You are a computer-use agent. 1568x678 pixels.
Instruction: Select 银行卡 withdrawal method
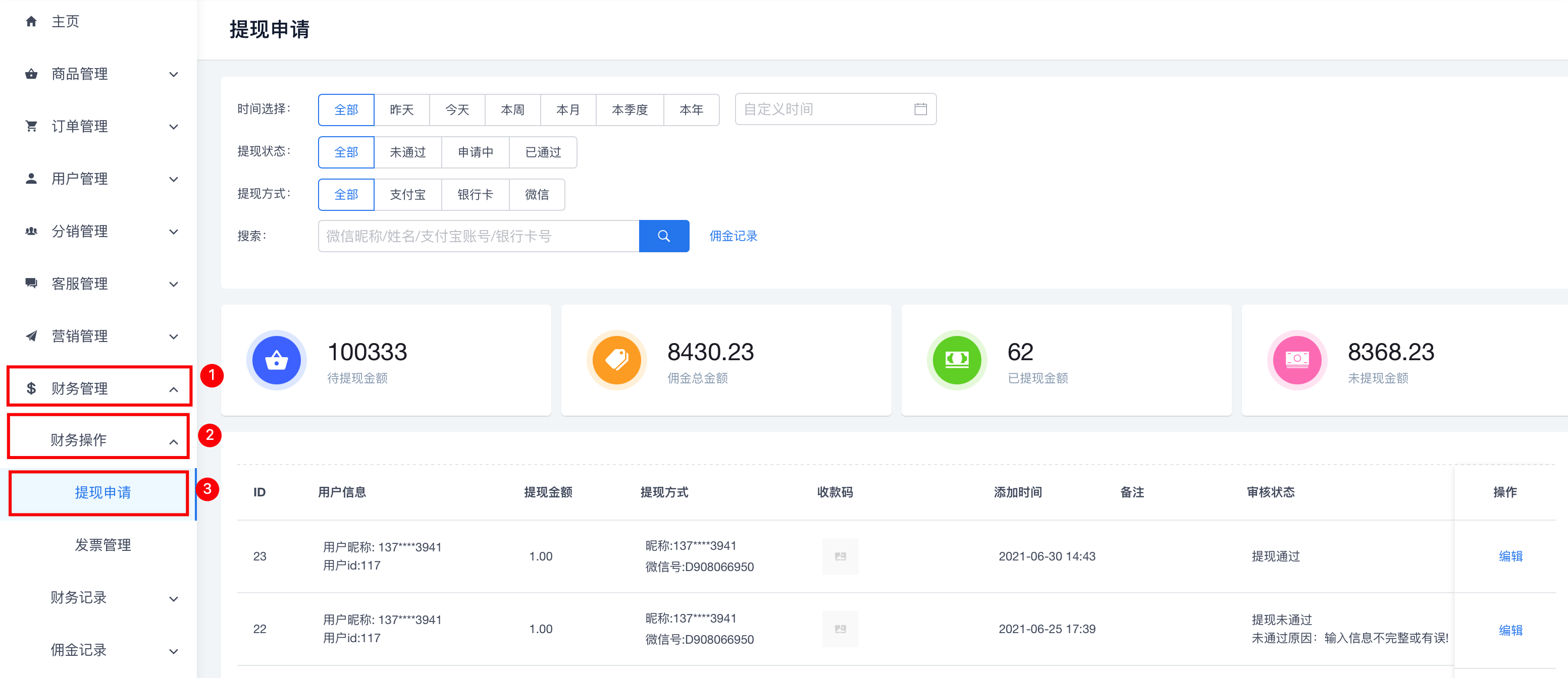[476, 195]
